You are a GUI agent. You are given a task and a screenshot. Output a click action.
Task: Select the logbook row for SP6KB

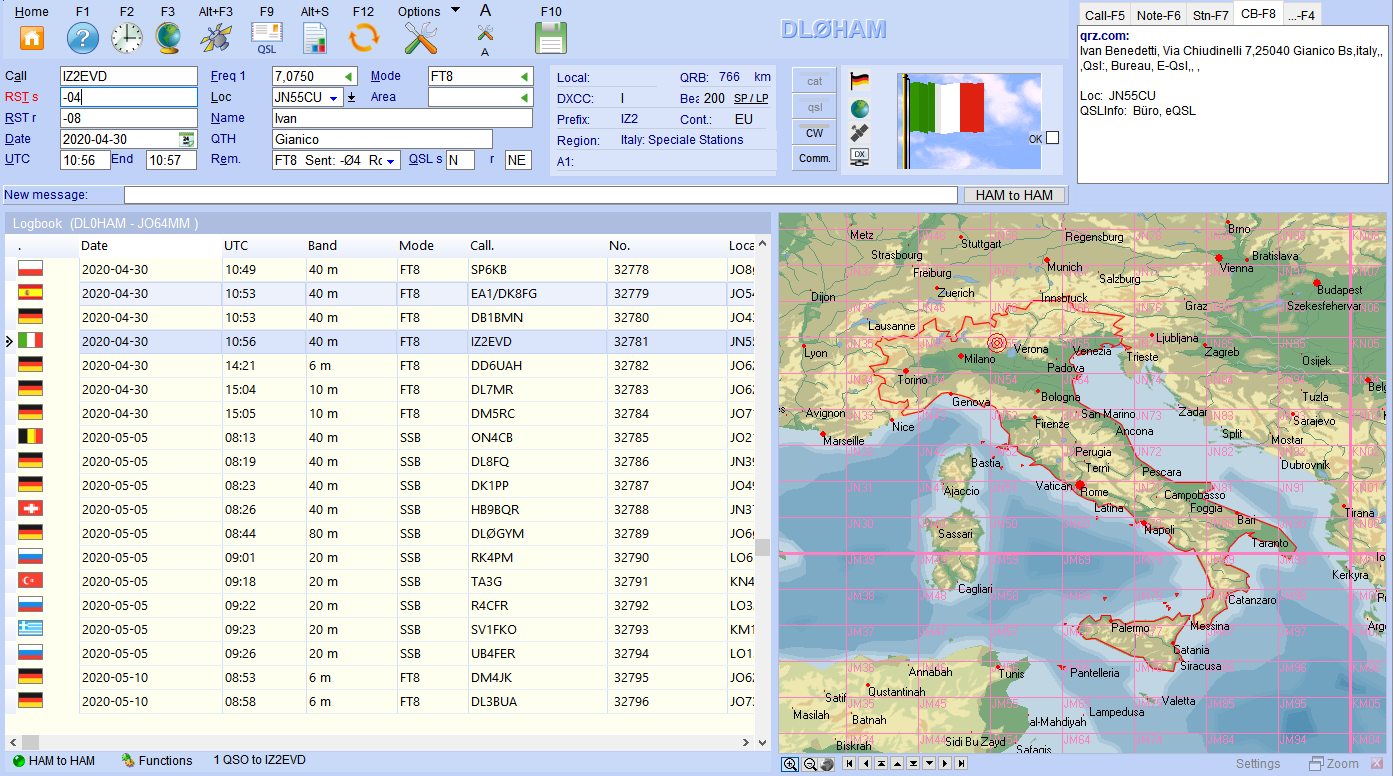[380, 270]
